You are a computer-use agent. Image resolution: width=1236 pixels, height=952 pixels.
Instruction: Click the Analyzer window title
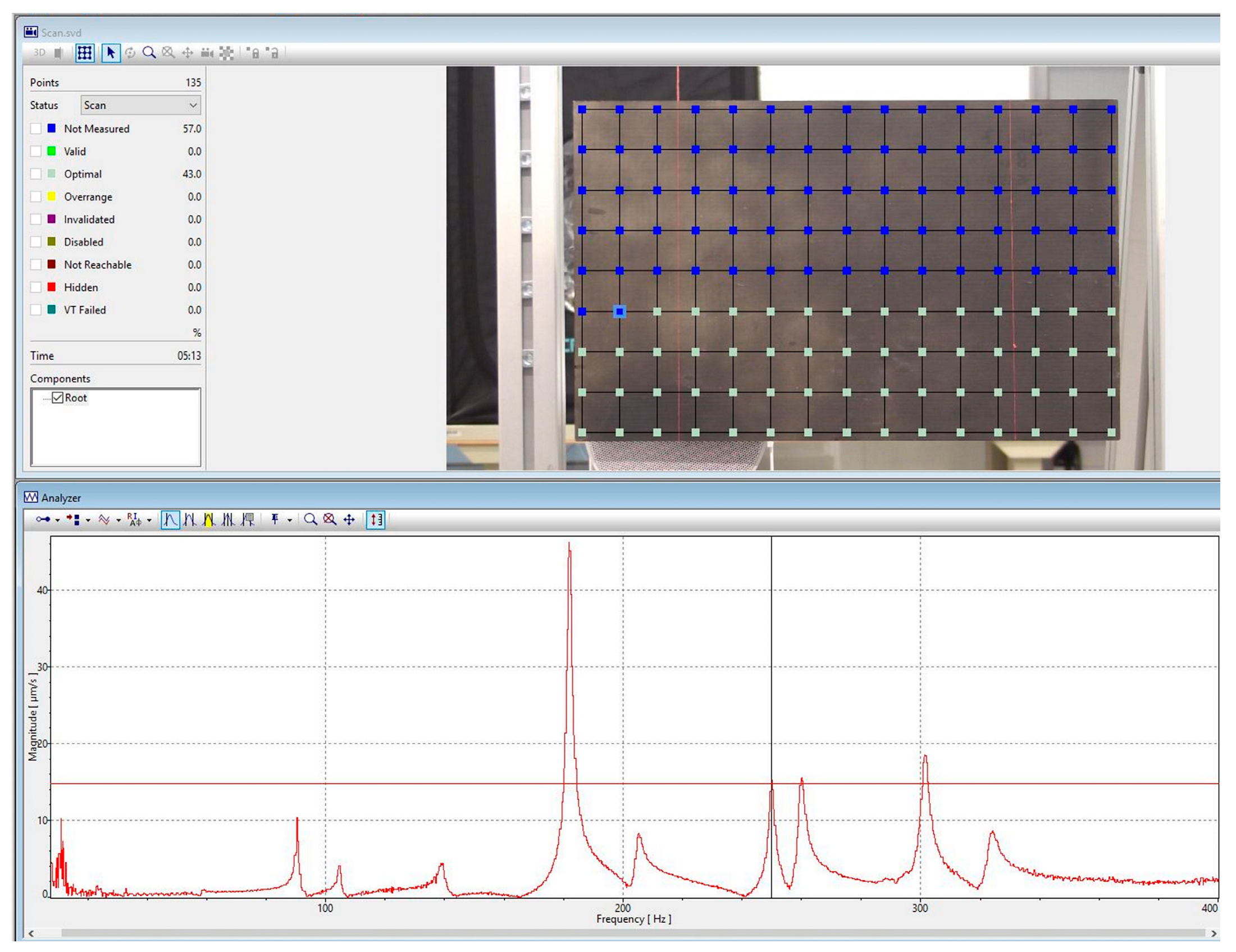(61, 498)
